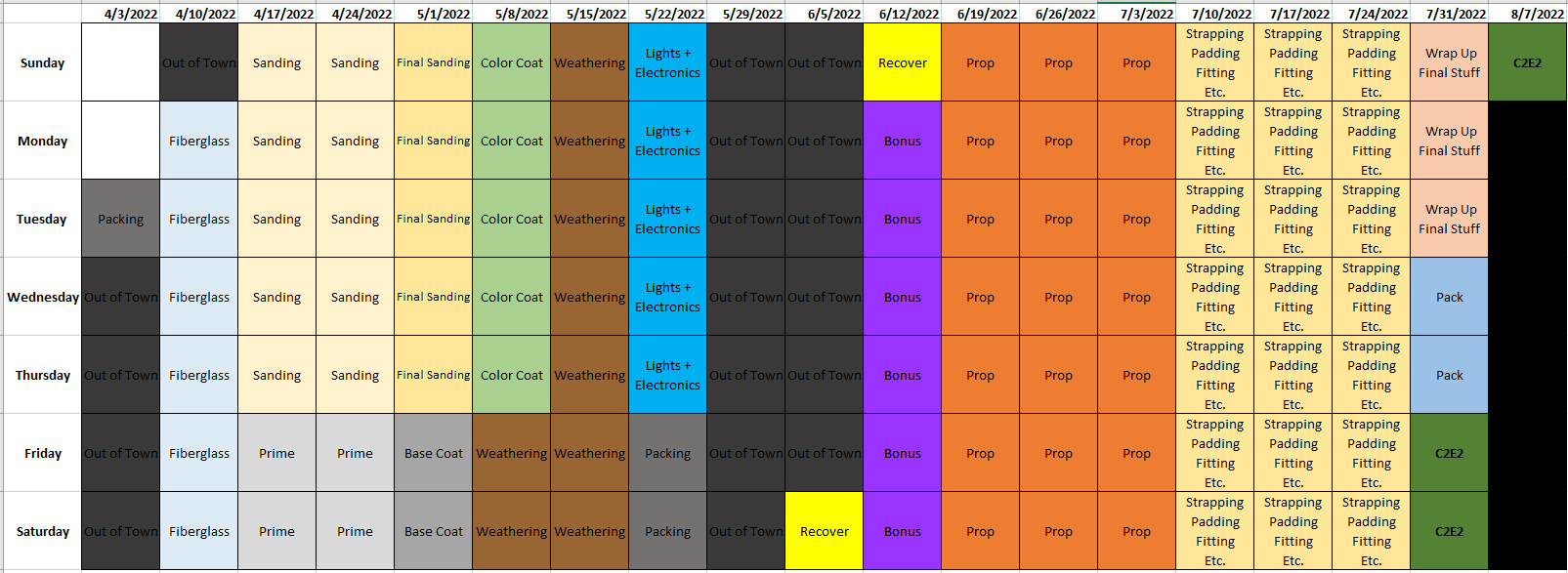Click the 5/22/2022 date header

(x=667, y=14)
